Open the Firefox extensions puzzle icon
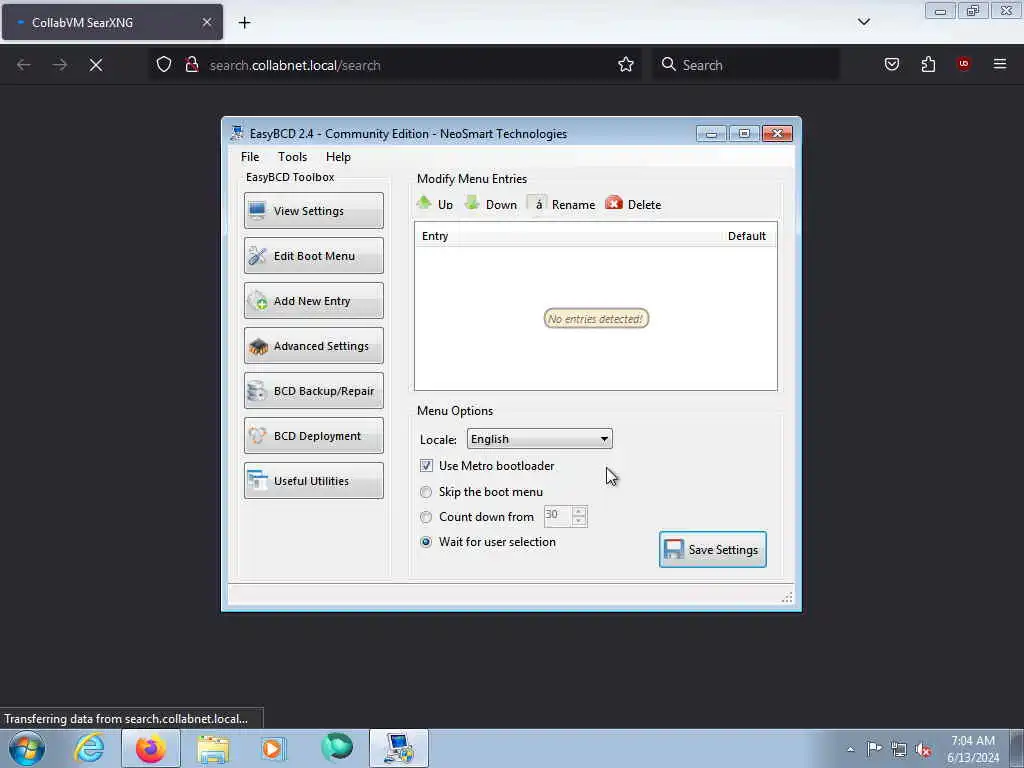The width and height of the screenshot is (1024, 768). (x=928, y=64)
